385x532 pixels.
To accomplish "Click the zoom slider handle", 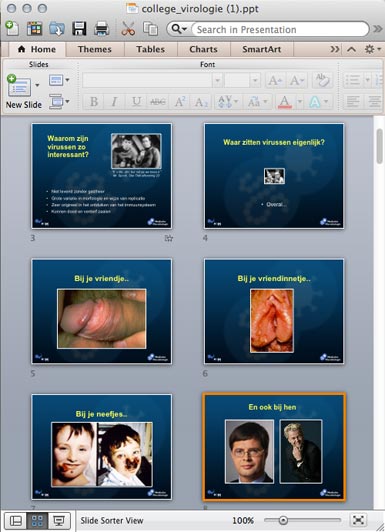I will (283, 520).
